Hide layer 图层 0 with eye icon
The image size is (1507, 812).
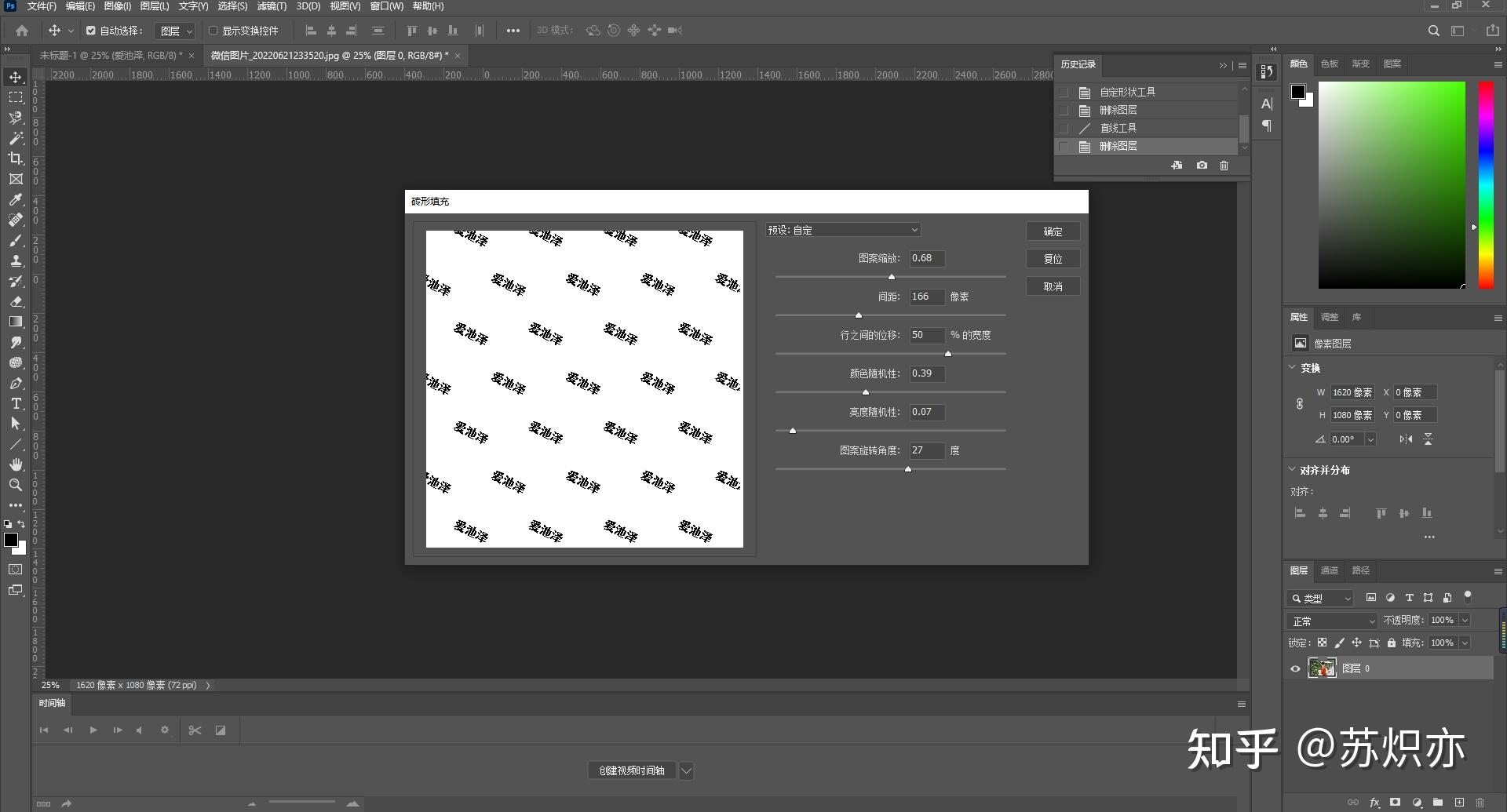[x=1295, y=668]
